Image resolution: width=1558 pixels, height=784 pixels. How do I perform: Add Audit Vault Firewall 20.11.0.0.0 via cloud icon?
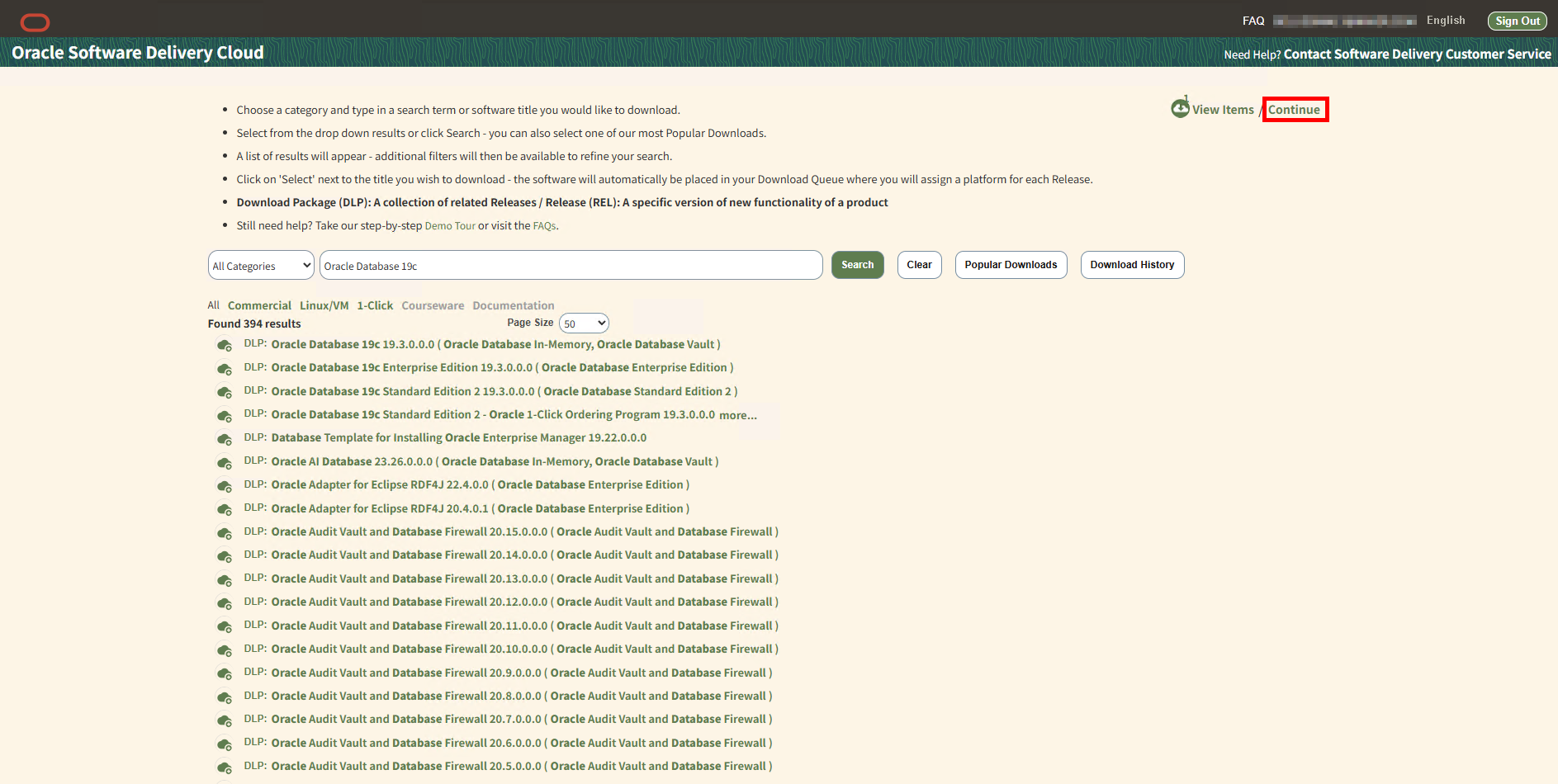[224, 626]
